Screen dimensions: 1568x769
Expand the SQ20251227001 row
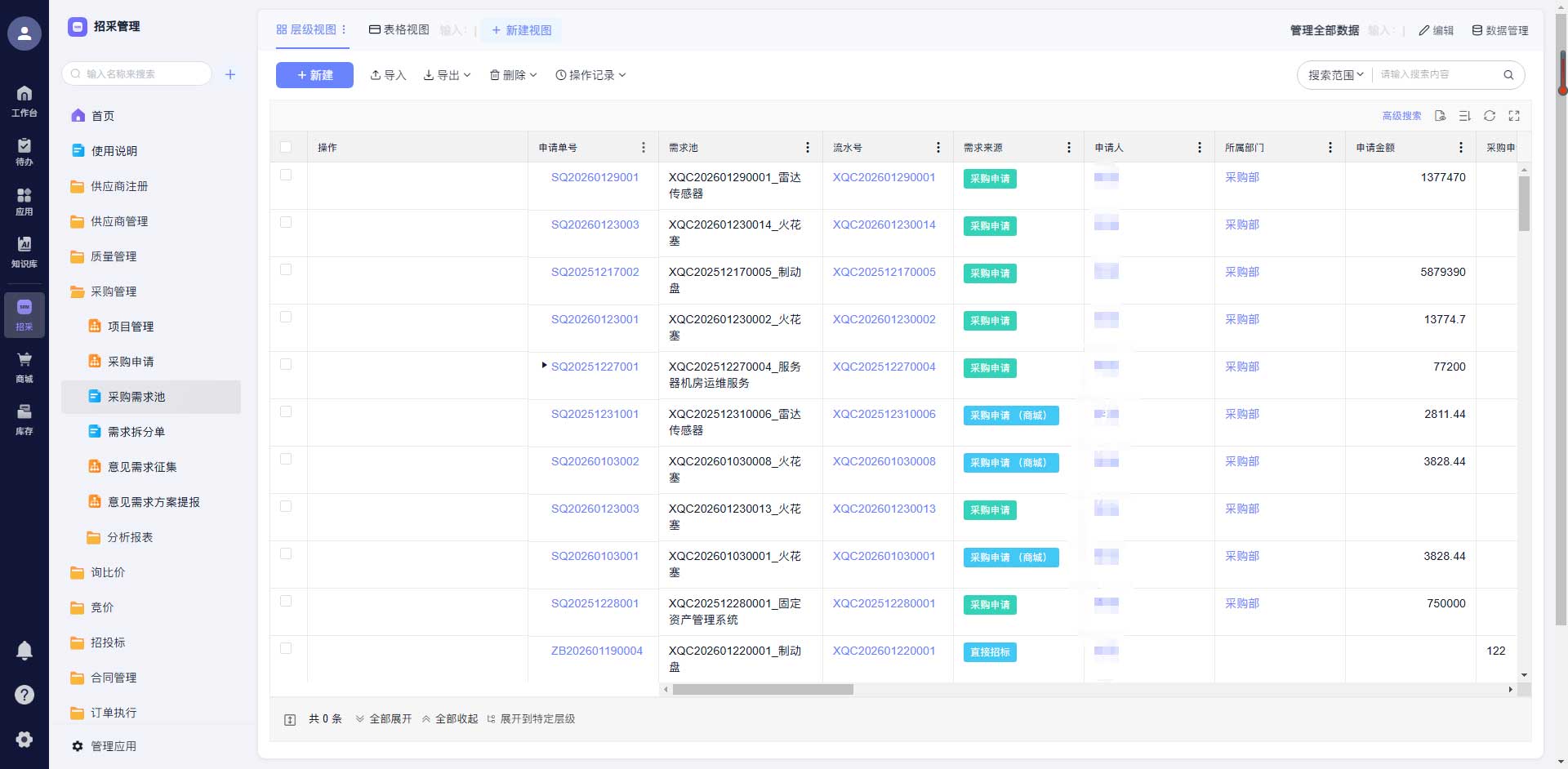(544, 366)
